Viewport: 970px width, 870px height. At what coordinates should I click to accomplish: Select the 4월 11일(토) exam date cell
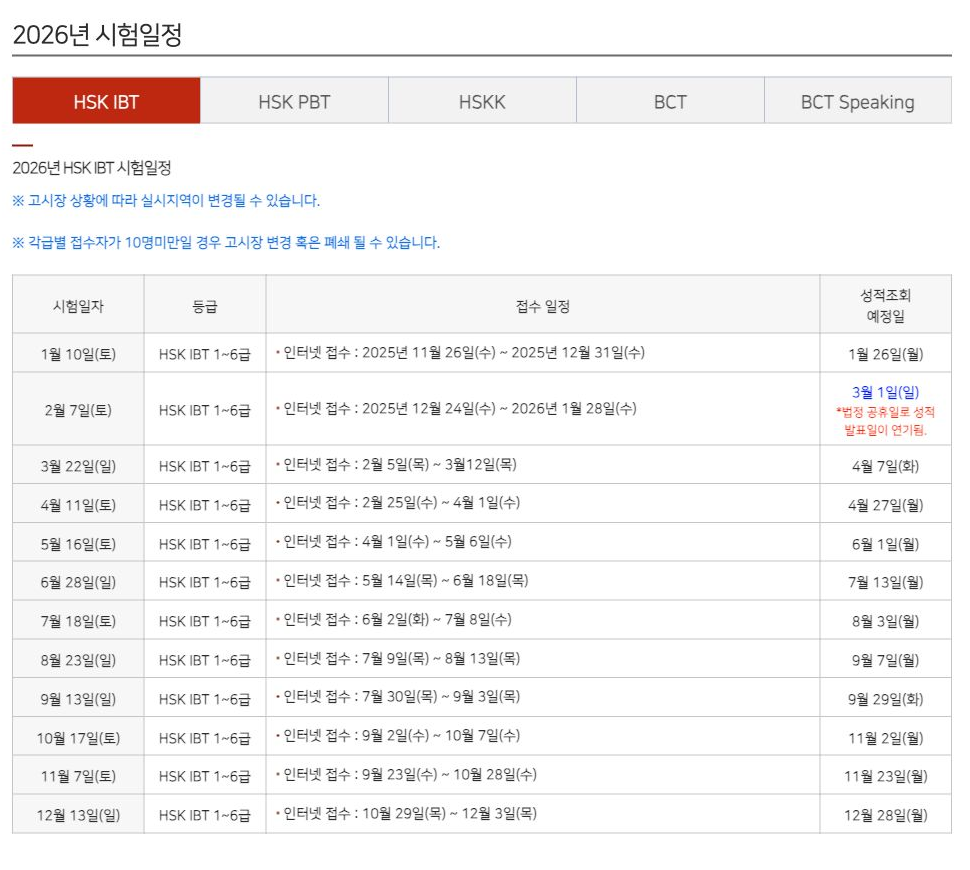[x=79, y=505]
